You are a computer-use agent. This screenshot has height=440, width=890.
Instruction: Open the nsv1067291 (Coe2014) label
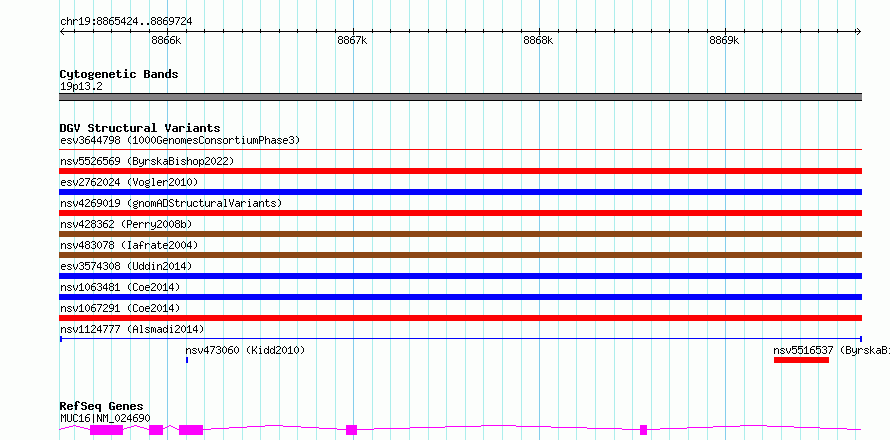(x=120, y=308)
